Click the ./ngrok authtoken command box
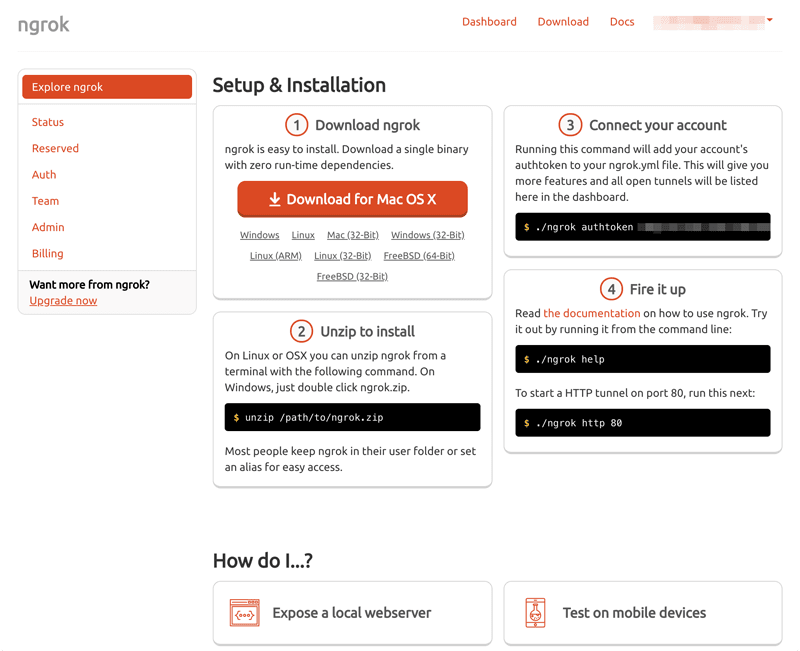The image size is (800, 651). point(643,227)
